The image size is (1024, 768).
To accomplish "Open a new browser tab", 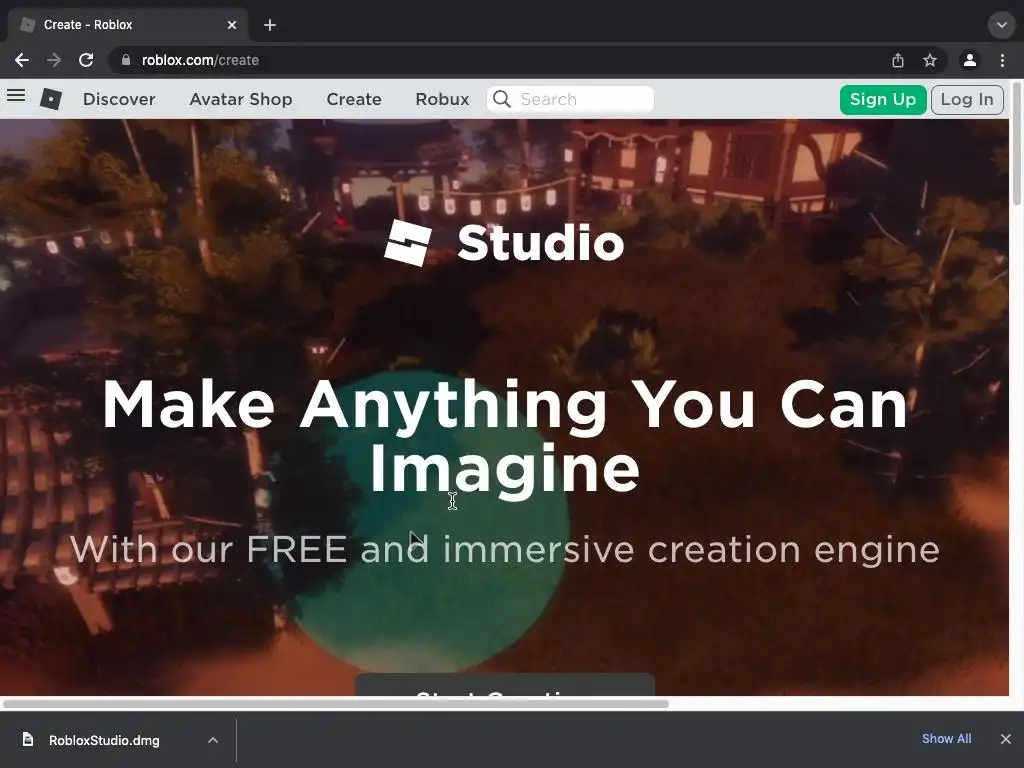I will click(x=270, y=25).
